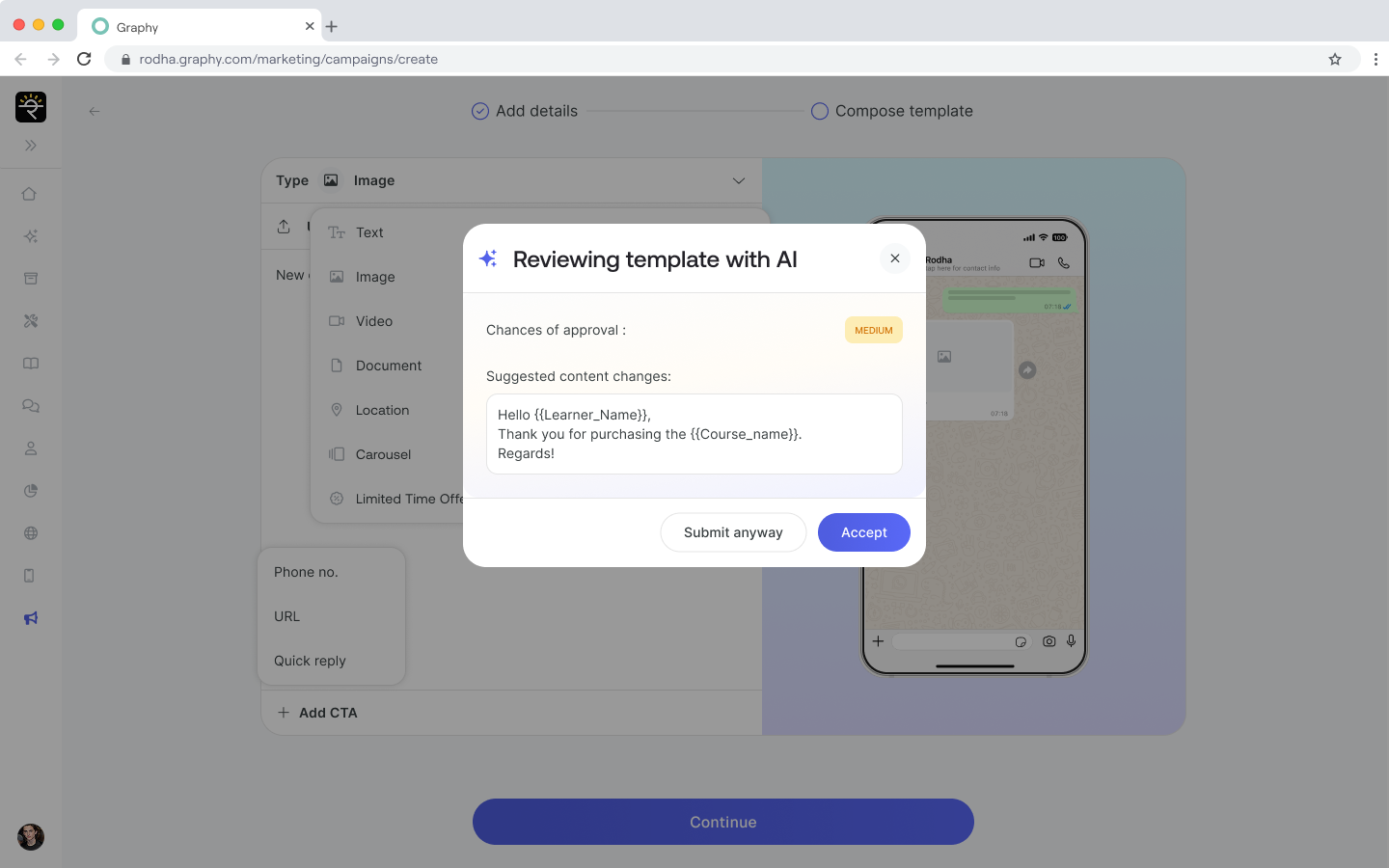Viewport: 1389px width, 868px height.
Task: Close the Reviewing template dialog
Action: pyautogui.click(x=895, y=258)
